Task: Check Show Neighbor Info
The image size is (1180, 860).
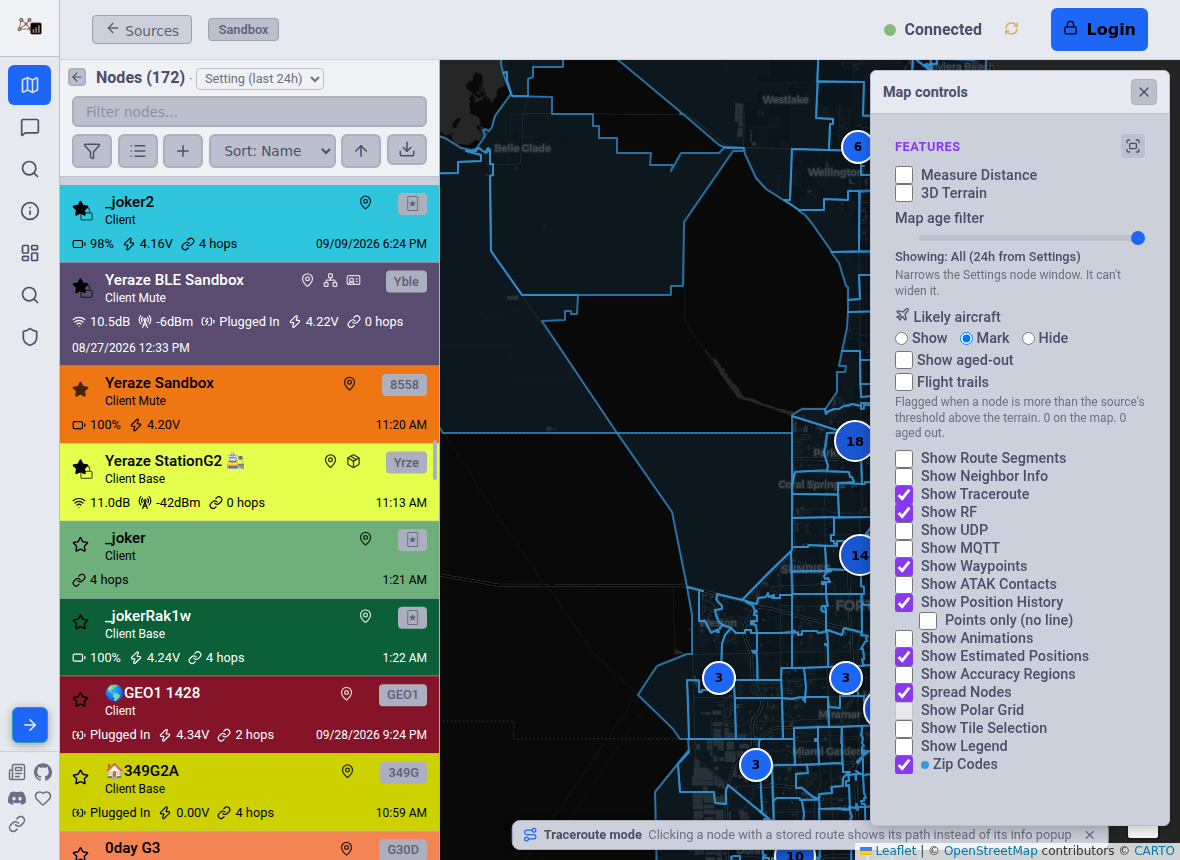Action: [x=904, y=476]
